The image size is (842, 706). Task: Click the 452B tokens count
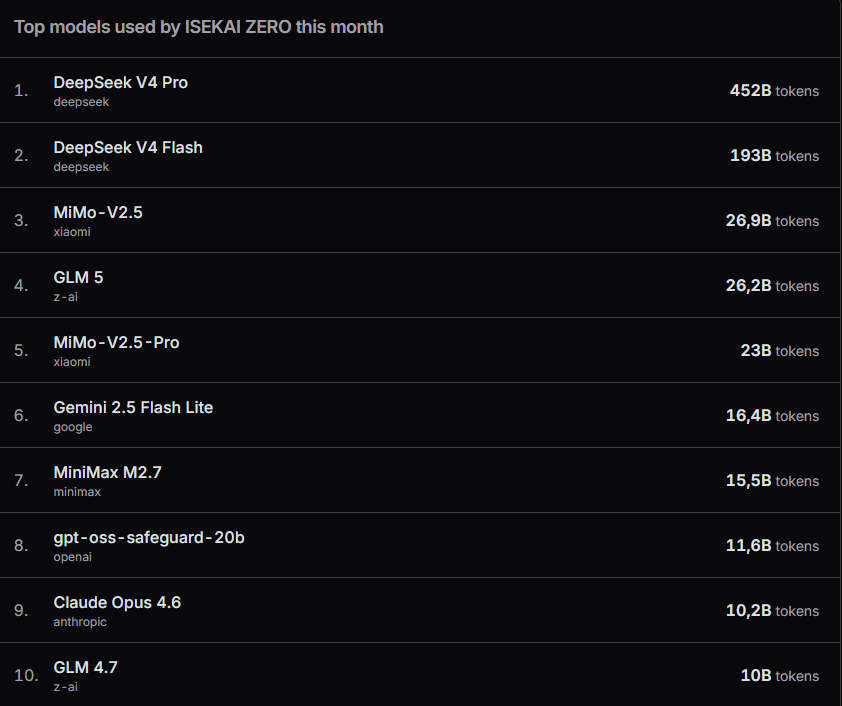tap(774, 91)
